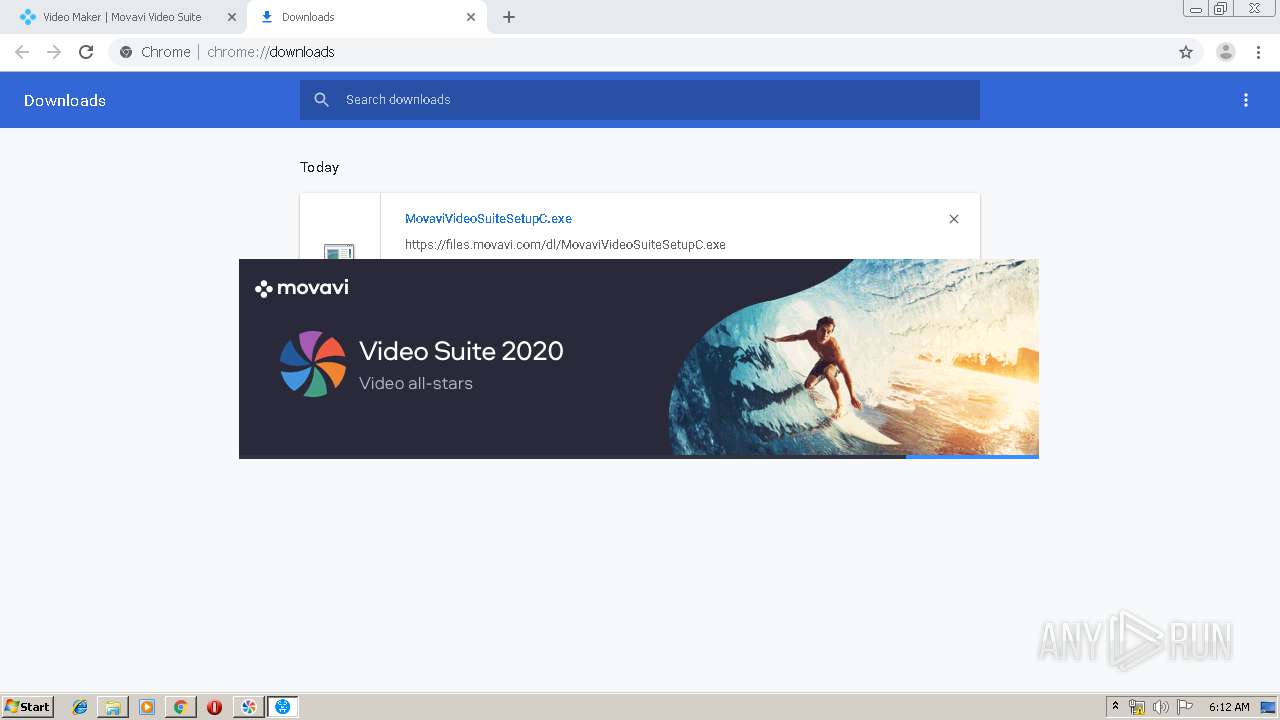Open MovaviVideoSuiteSetupC.exe download link
This screenshot has height=720, width=1280.
click(x=488, y=219)
